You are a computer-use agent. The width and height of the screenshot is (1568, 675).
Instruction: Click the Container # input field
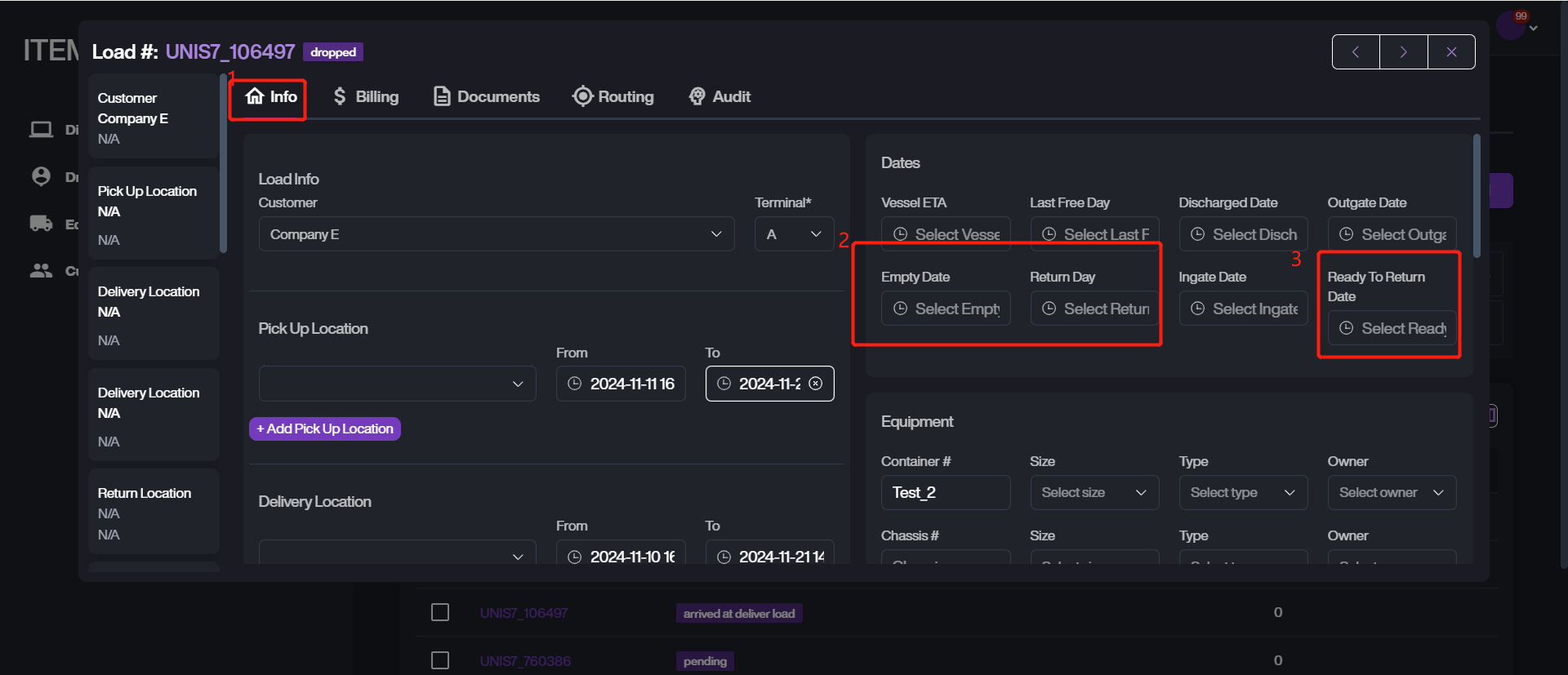945,492
